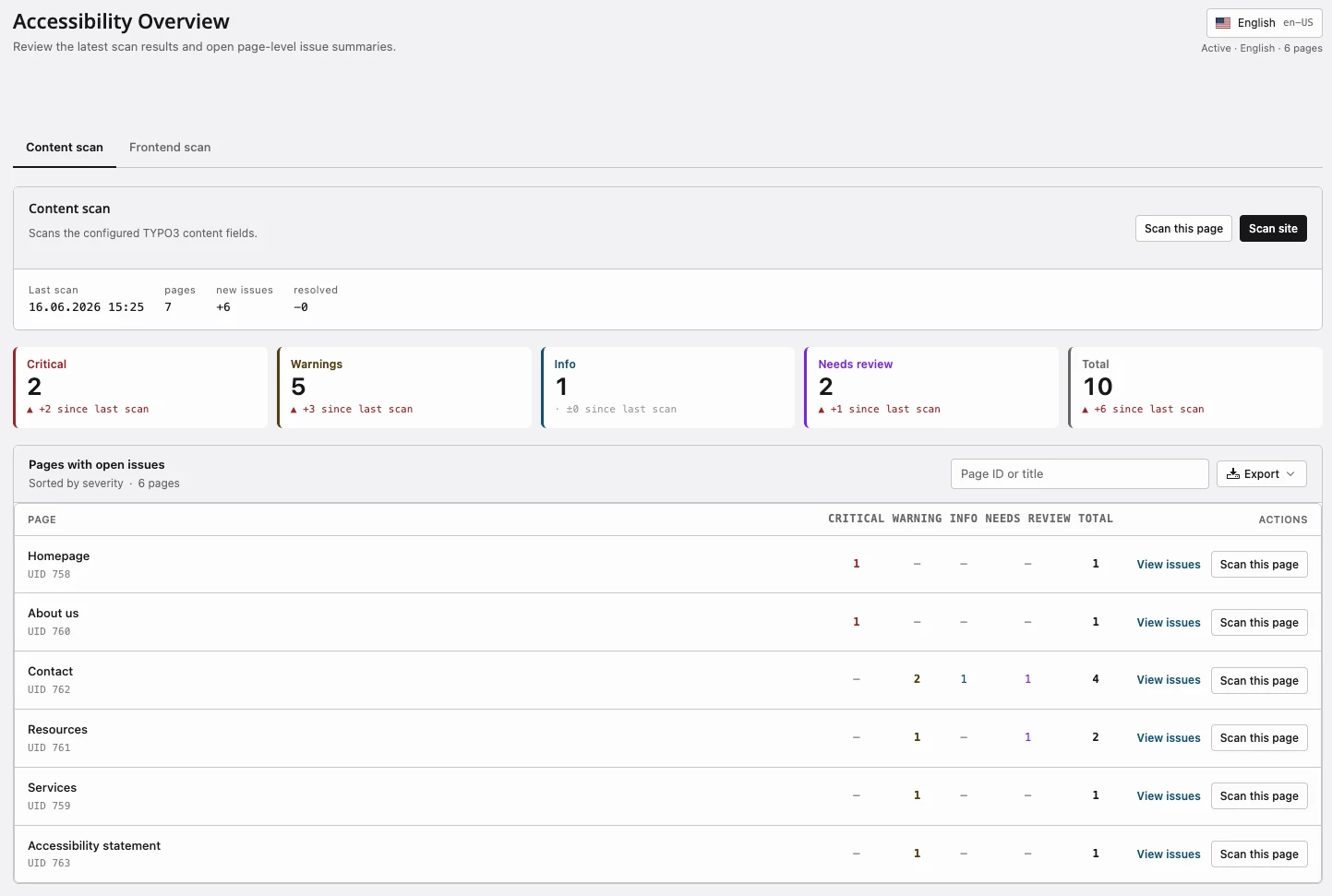Click the Contact row total count 4
The image size is (1332, 896).
(x=1096, y=679)
